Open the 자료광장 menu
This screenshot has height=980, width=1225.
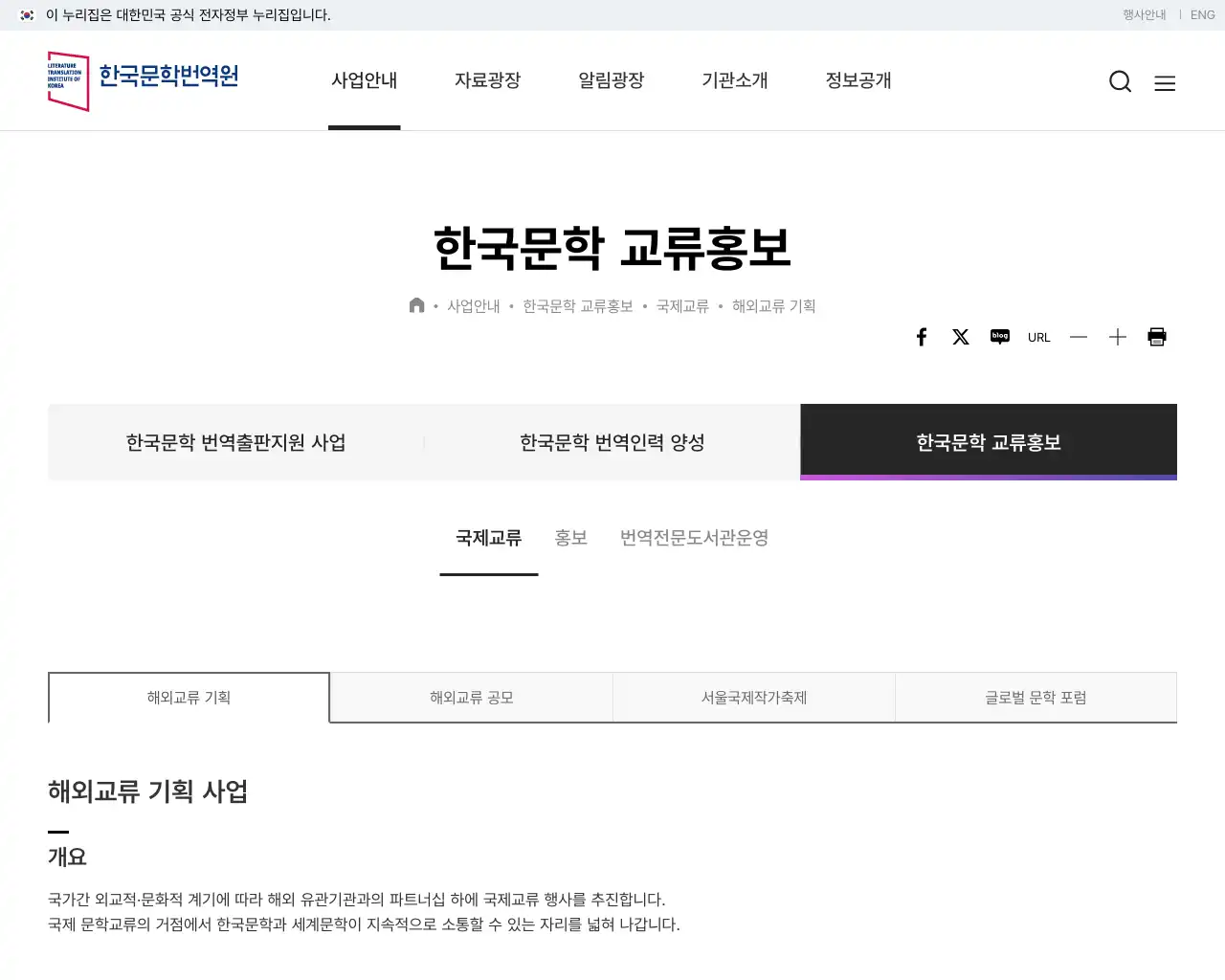[488, 81]
